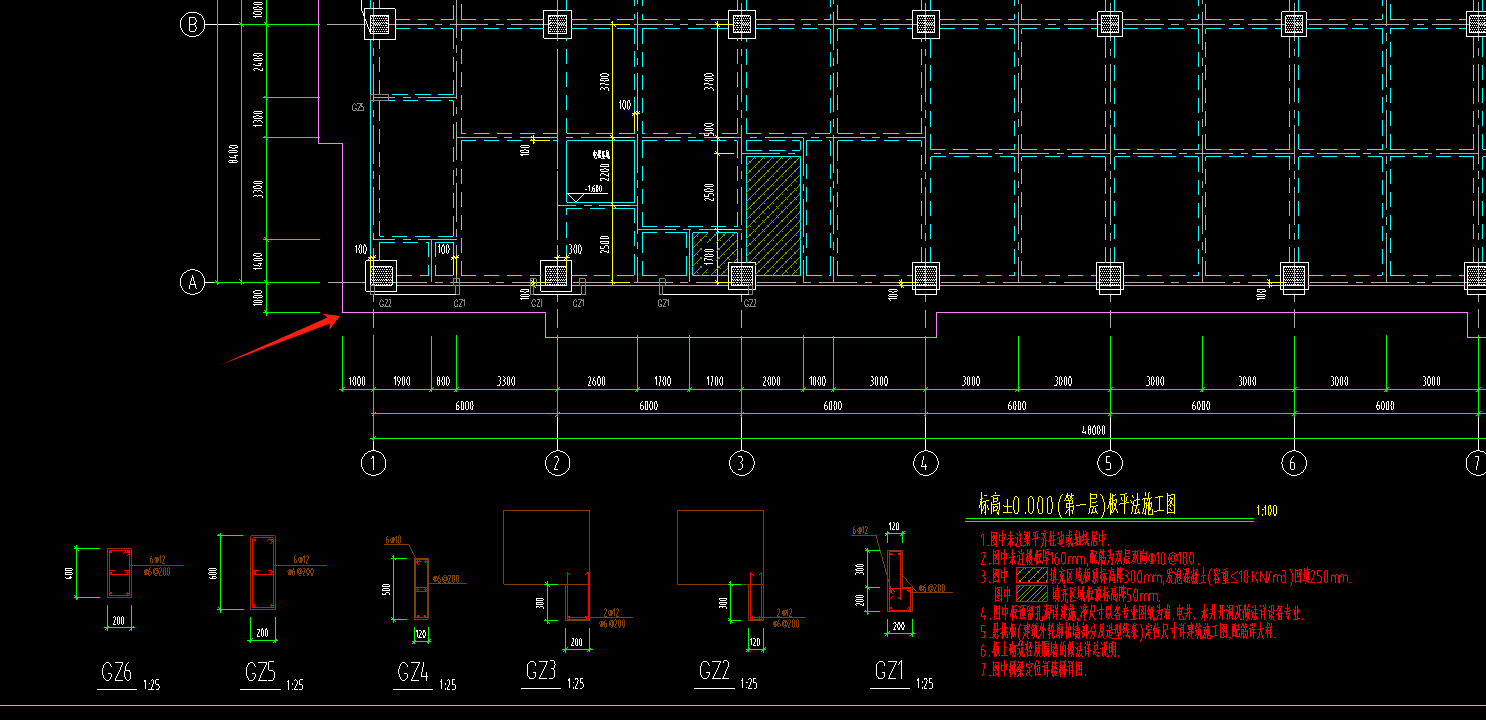Click the red-bordered hatch sample in note 3
The height and width of the screenshot is (720, 1486).
(x=1031, y=577)
